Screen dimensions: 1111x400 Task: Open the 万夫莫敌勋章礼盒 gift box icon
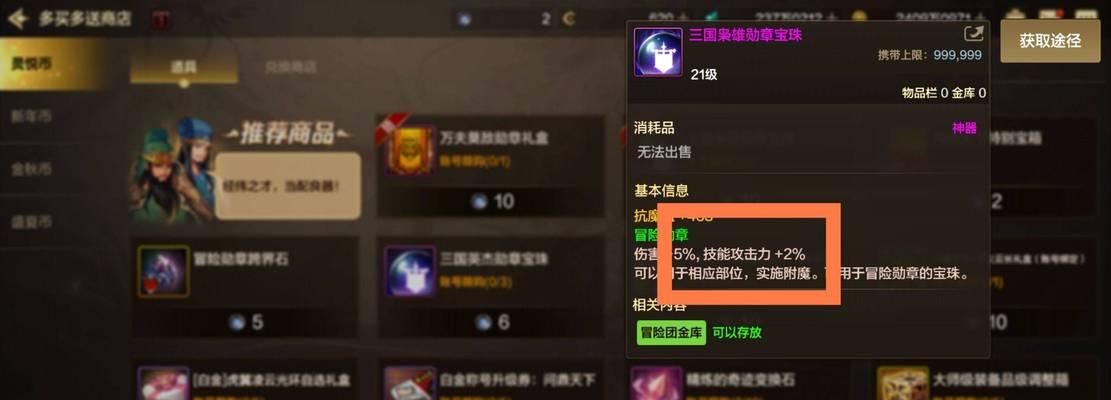[410, 150]
